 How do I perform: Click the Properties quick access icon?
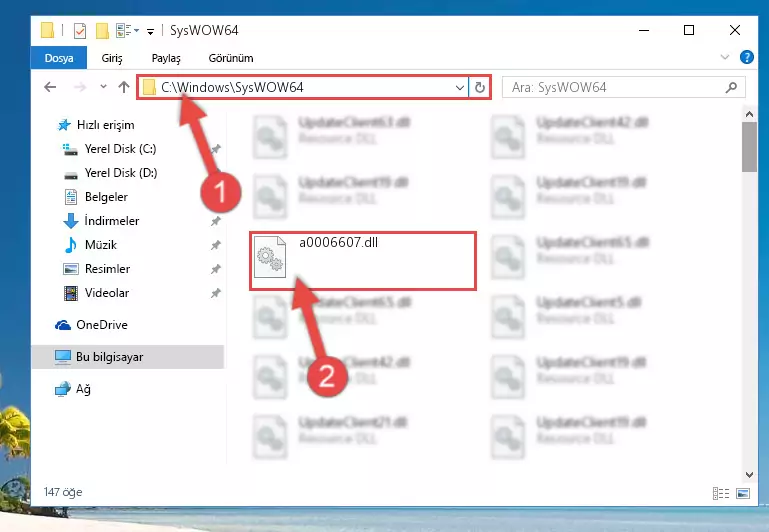(79, 30)
